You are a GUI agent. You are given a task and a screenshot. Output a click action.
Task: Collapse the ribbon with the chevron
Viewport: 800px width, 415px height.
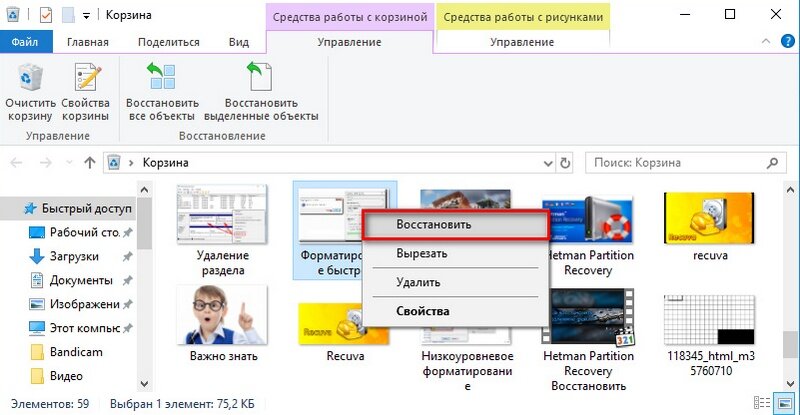[x=765, y=41]
